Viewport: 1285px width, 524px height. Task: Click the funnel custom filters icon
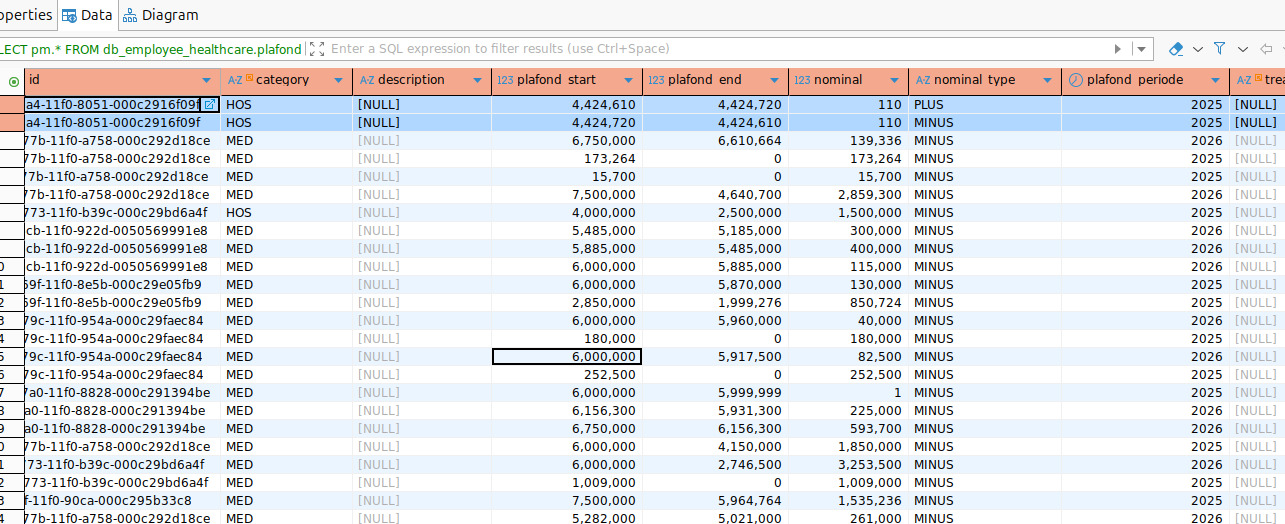(1219, 49)
